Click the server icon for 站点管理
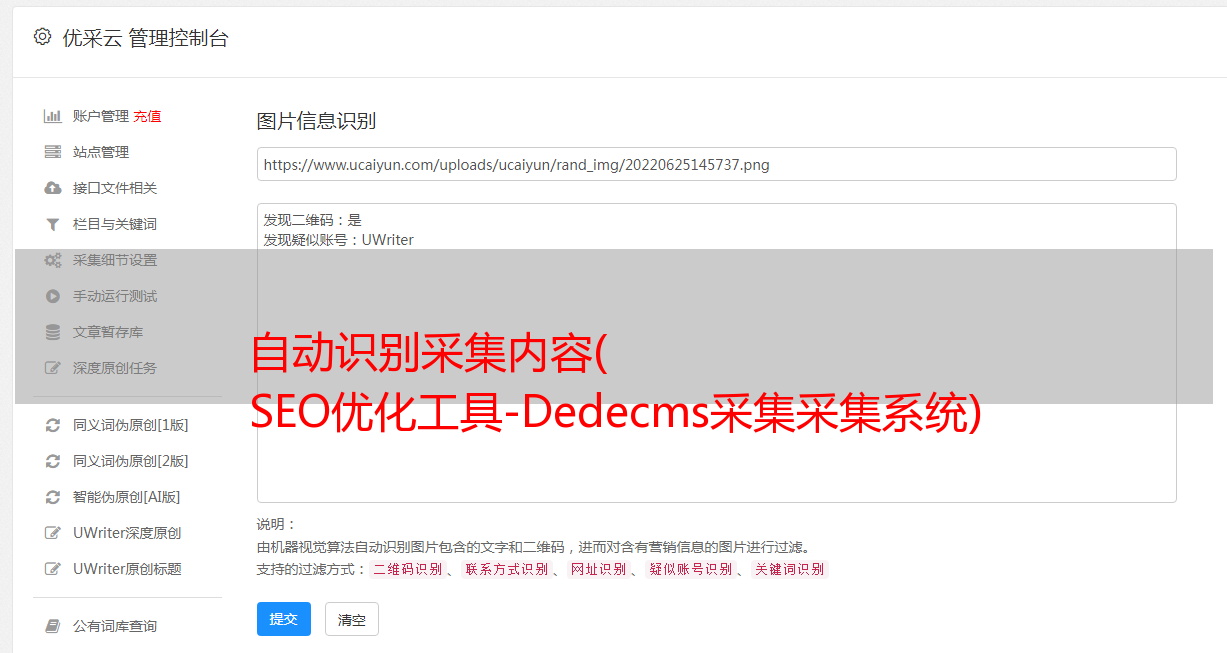1227x653 pixels. [x=53, y=152]
